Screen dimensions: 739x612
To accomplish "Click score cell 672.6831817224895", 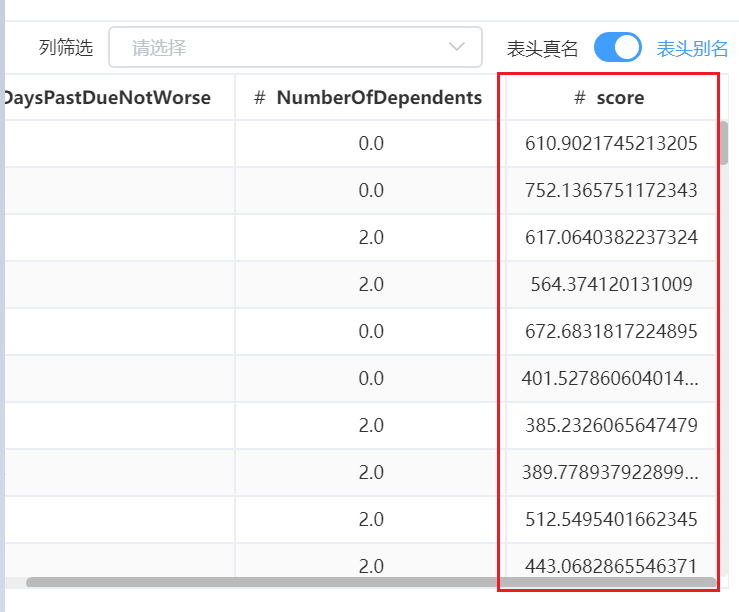I will coord(611,331).
